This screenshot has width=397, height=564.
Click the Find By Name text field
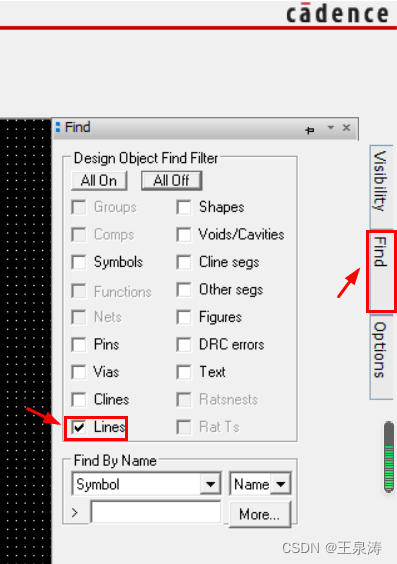coord(156,512)
